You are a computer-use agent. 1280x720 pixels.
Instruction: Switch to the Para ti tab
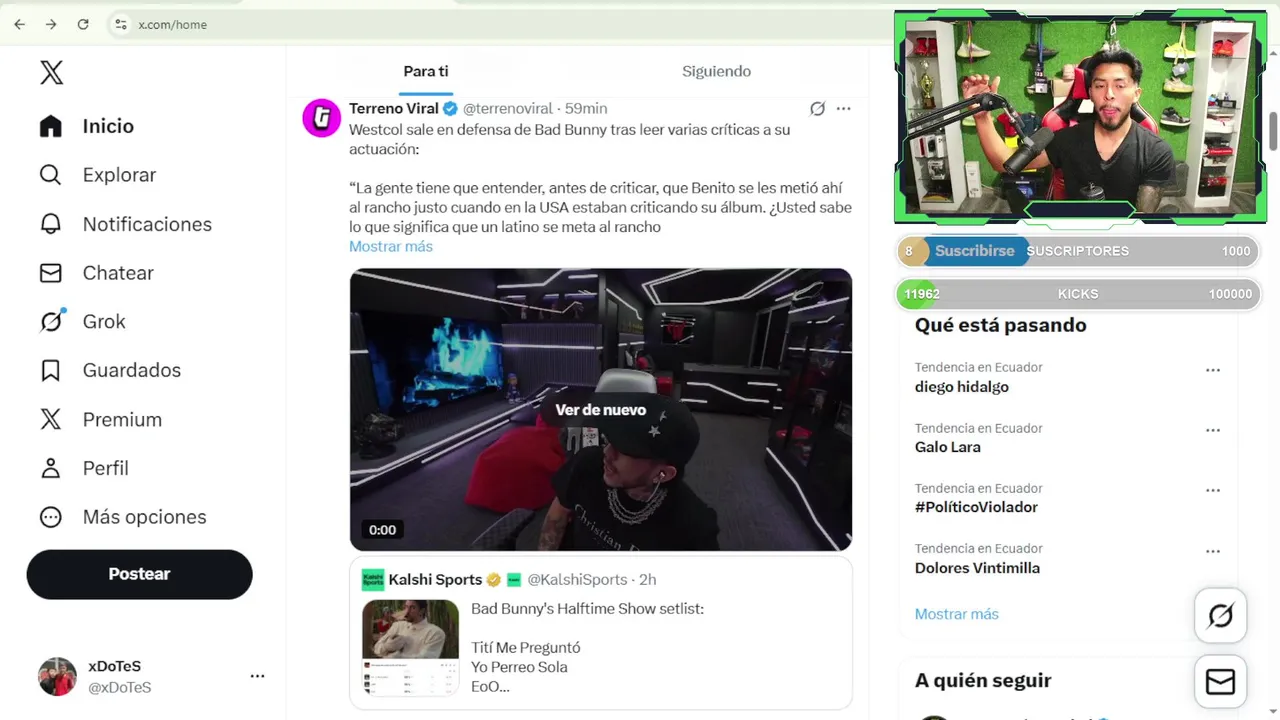[426, 71]
